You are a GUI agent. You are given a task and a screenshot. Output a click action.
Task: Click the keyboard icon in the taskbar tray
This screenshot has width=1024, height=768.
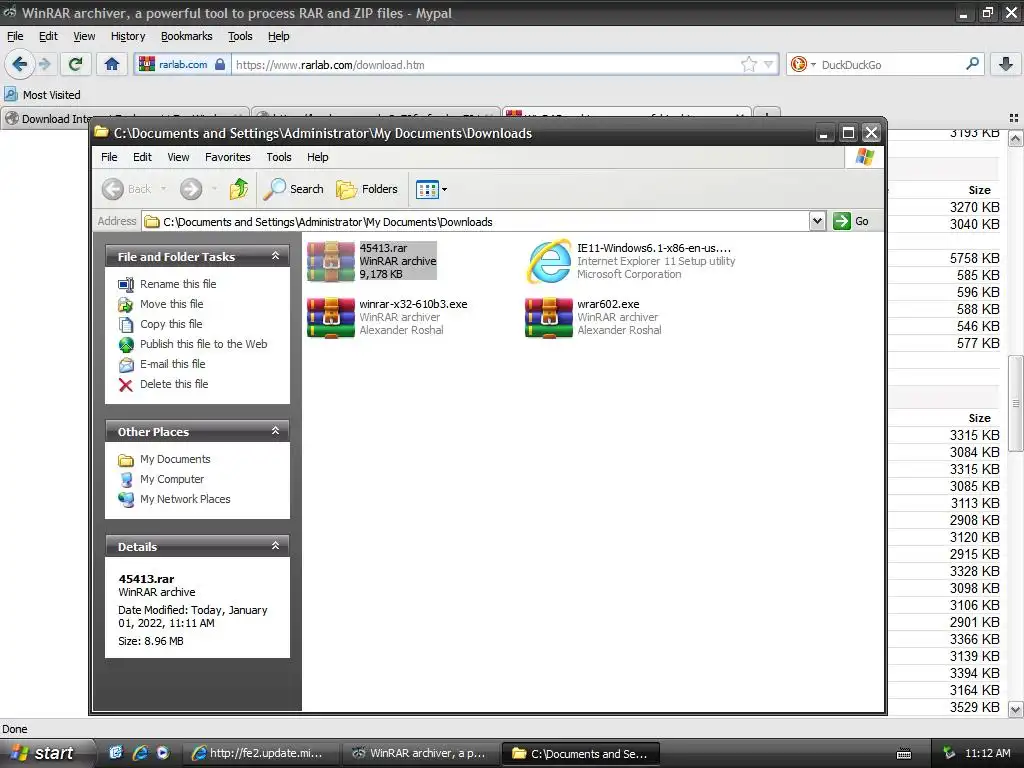904,754
